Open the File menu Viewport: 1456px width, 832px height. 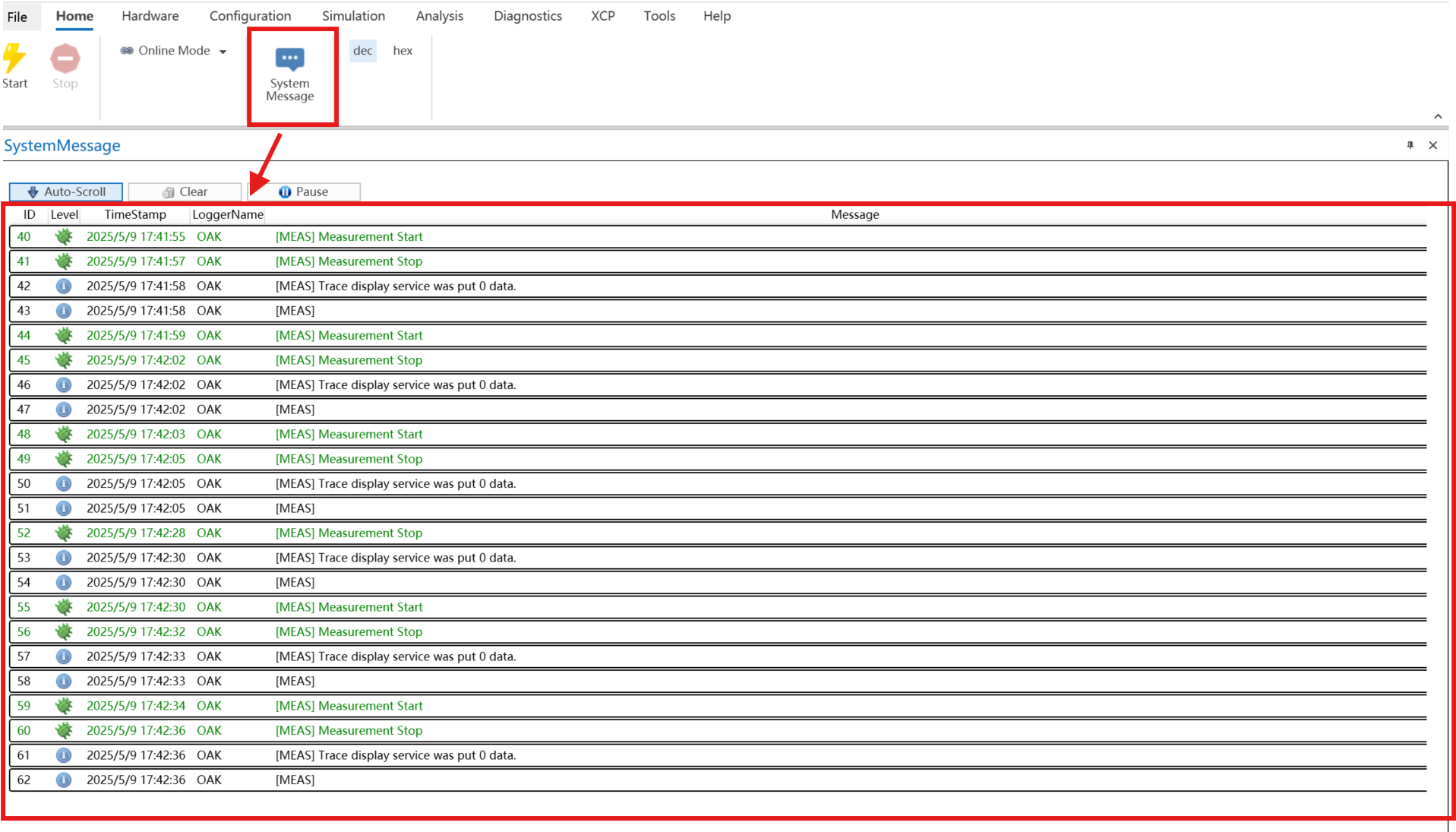click(x=17, y=16)
